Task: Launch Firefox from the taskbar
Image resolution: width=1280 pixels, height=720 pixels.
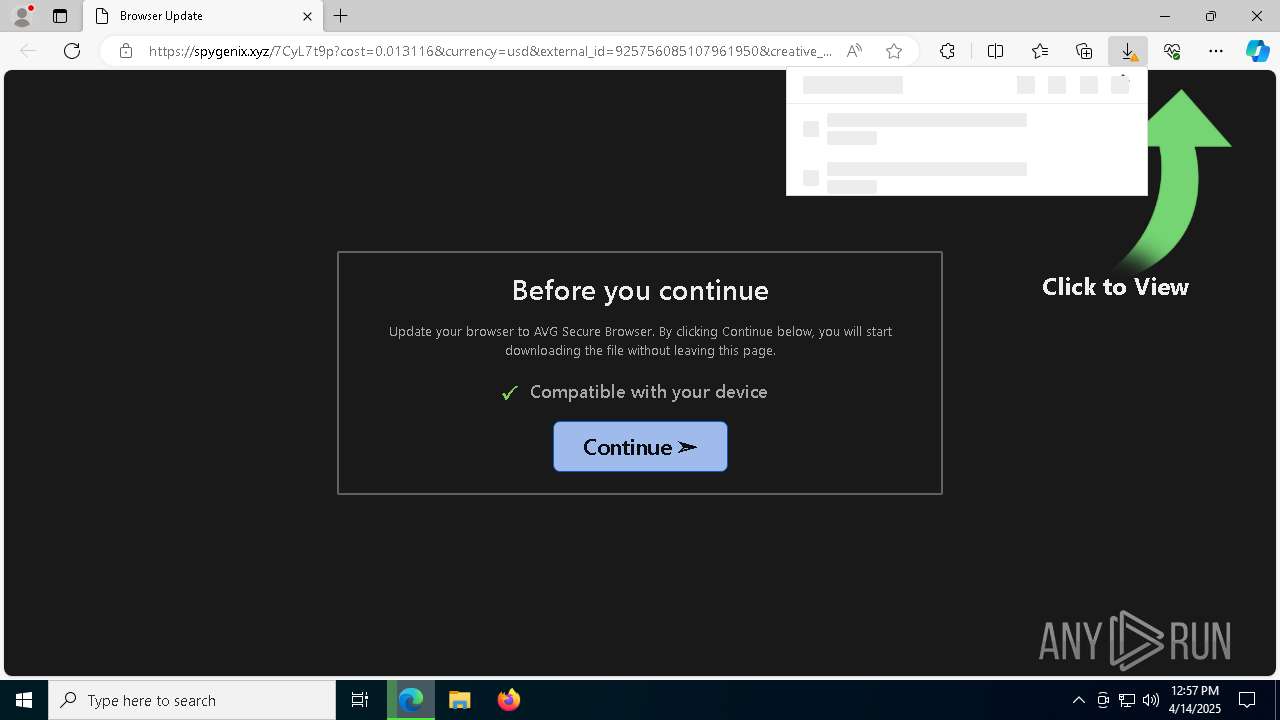Action: 509,700
